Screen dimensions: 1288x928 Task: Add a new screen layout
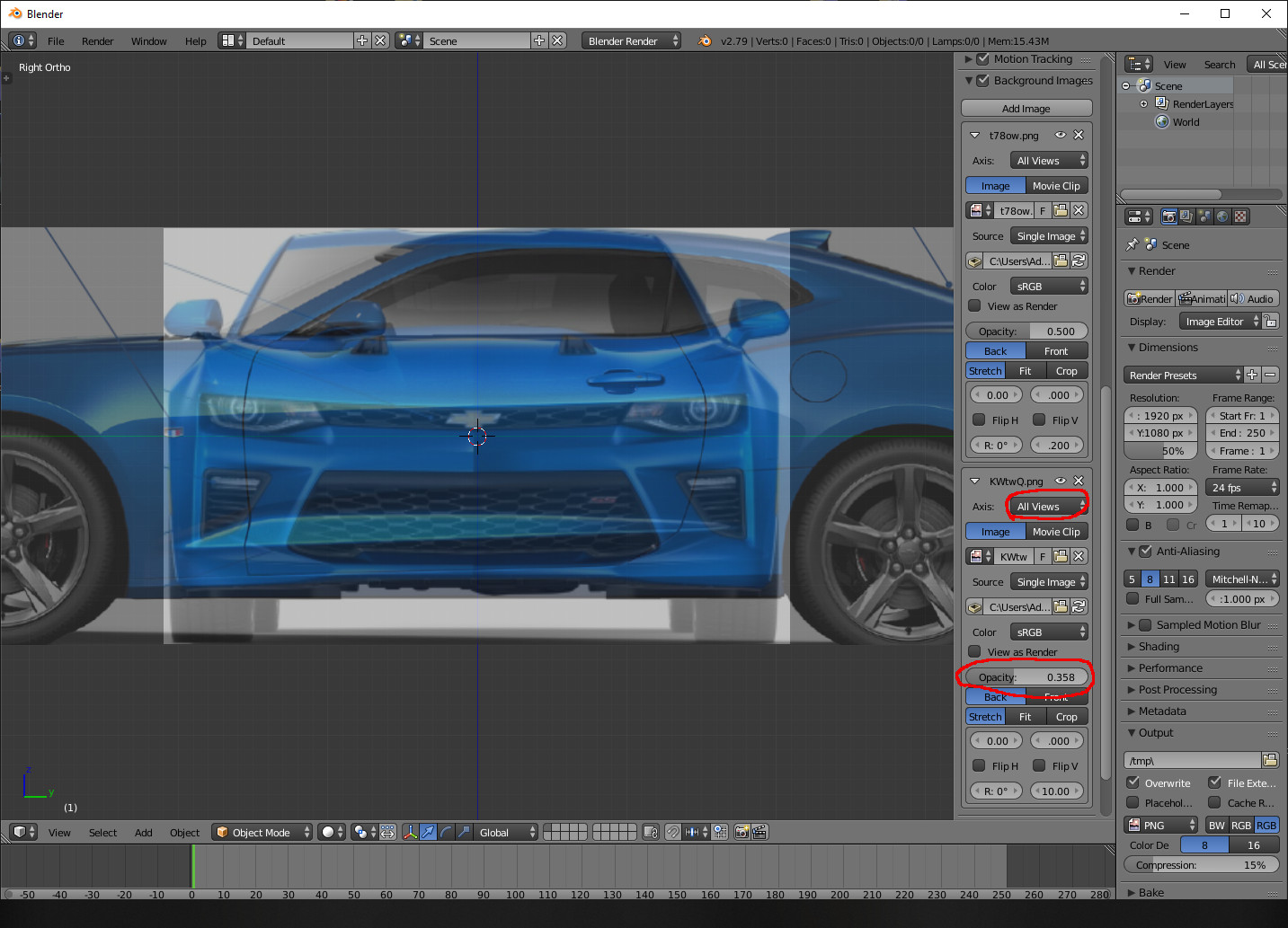(x=362, y=40)
